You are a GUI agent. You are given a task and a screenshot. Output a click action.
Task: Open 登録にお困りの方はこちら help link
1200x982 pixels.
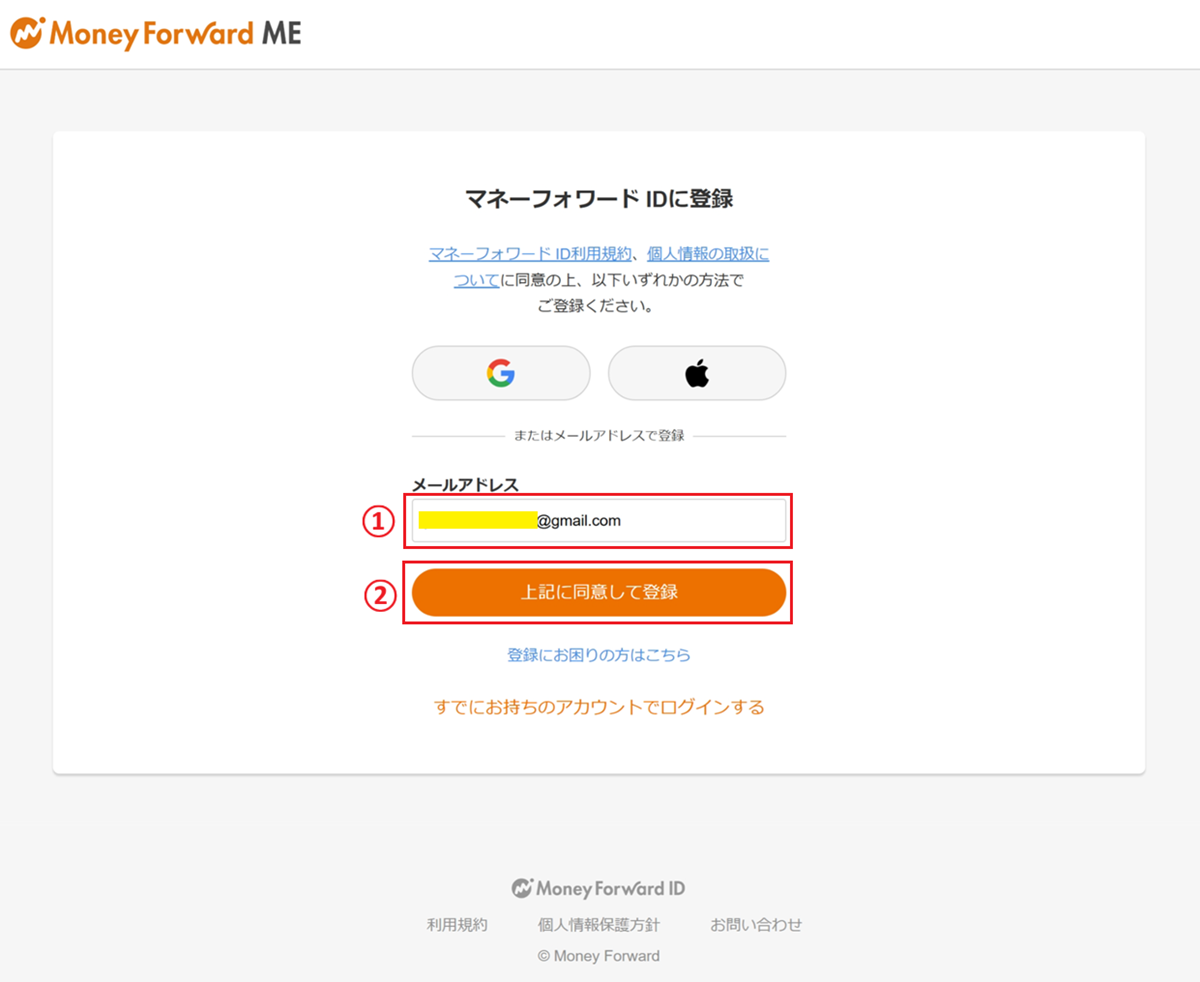coord(598,655)
